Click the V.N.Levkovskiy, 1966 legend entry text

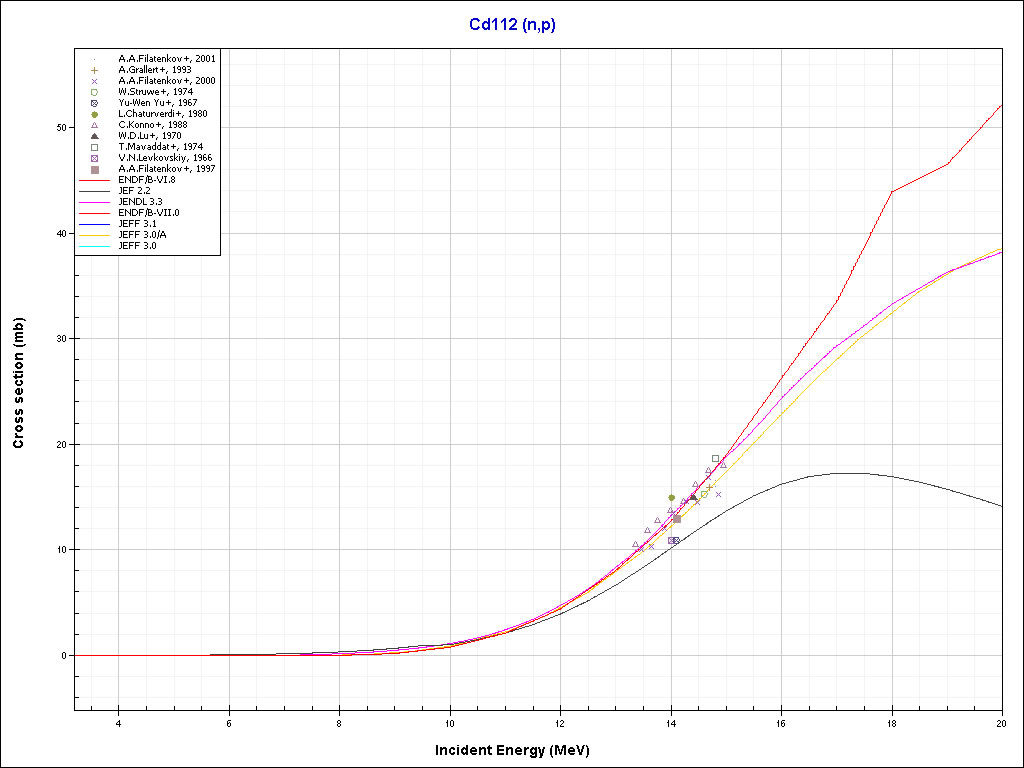point(165,158)
